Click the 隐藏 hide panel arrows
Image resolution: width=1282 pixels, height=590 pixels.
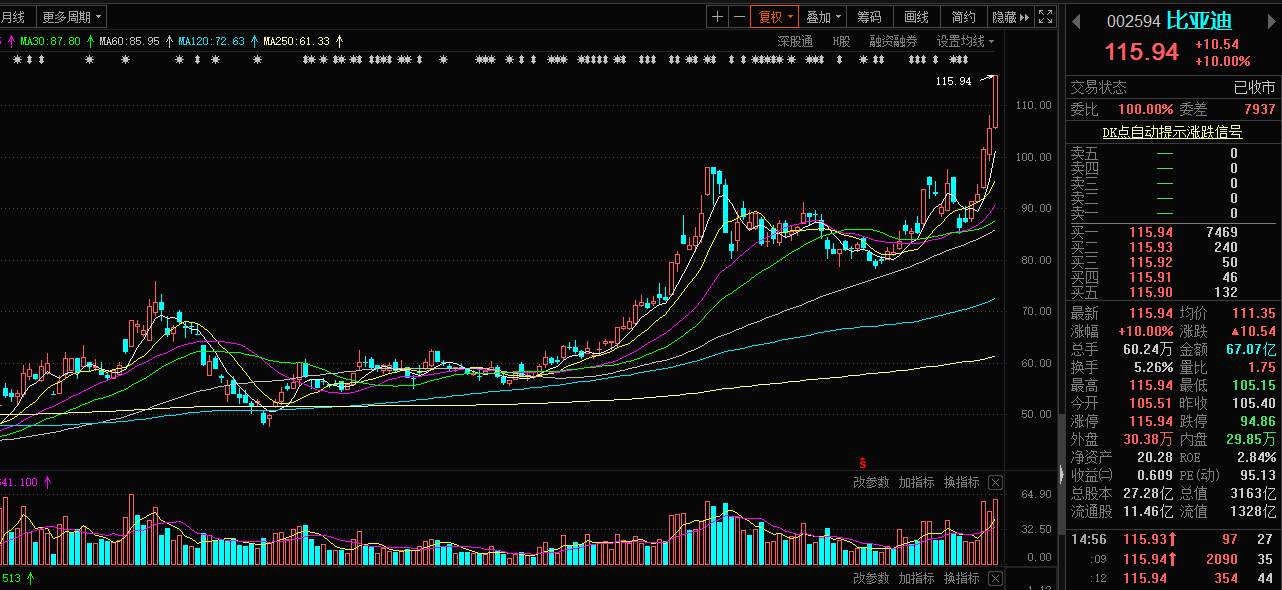pyautogui.click(x=1010, y=17)
